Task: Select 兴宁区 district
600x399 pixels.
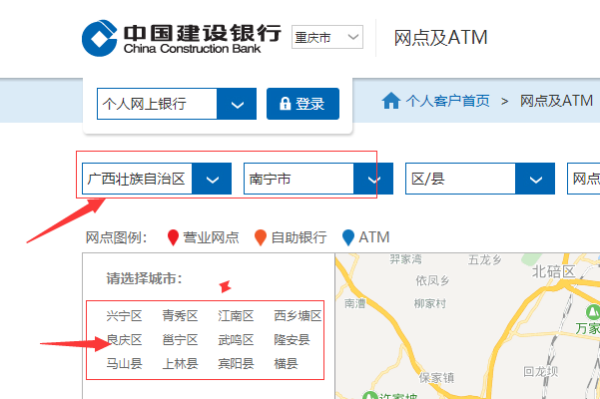Action: pos(124,316)
